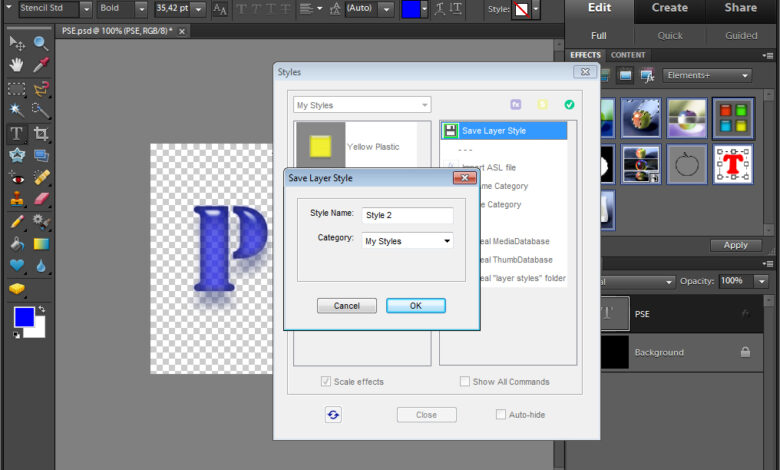Select the Eyedropper tool
This screenshot has height=470, width=780.
(41, 65)
